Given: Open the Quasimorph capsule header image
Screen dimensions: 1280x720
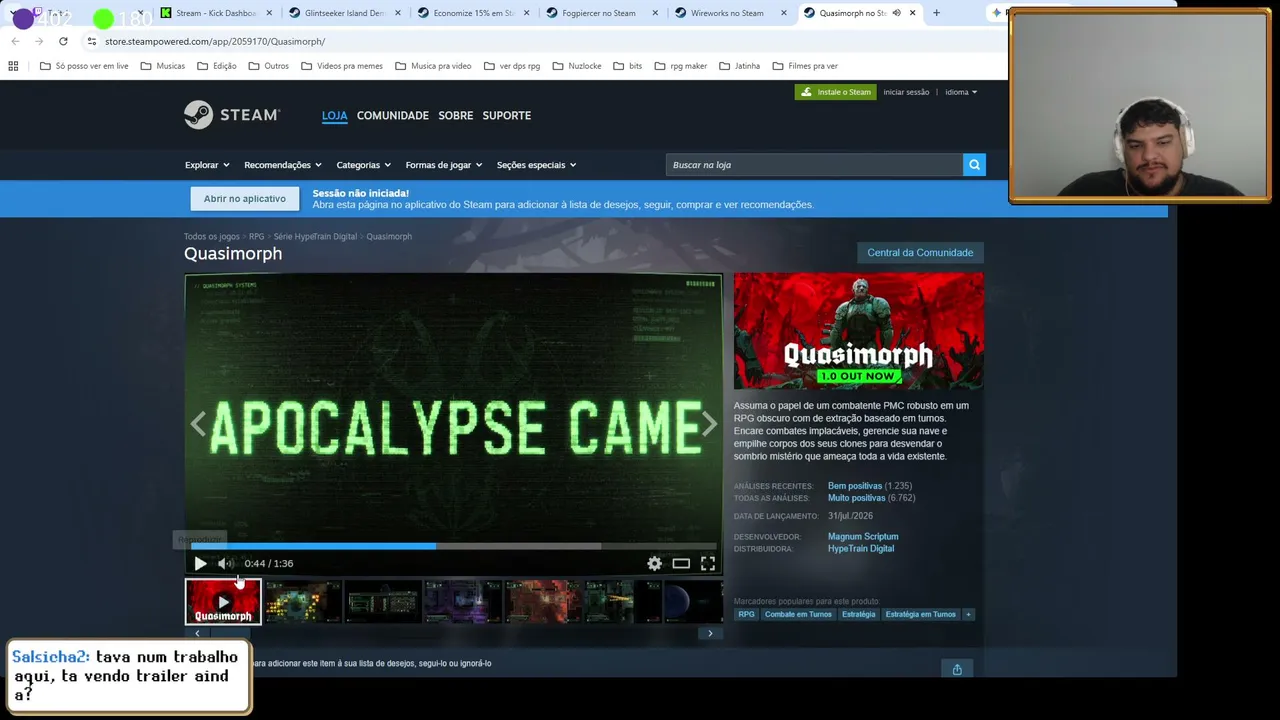Looking at the screenshot, I should pos(858,331).
